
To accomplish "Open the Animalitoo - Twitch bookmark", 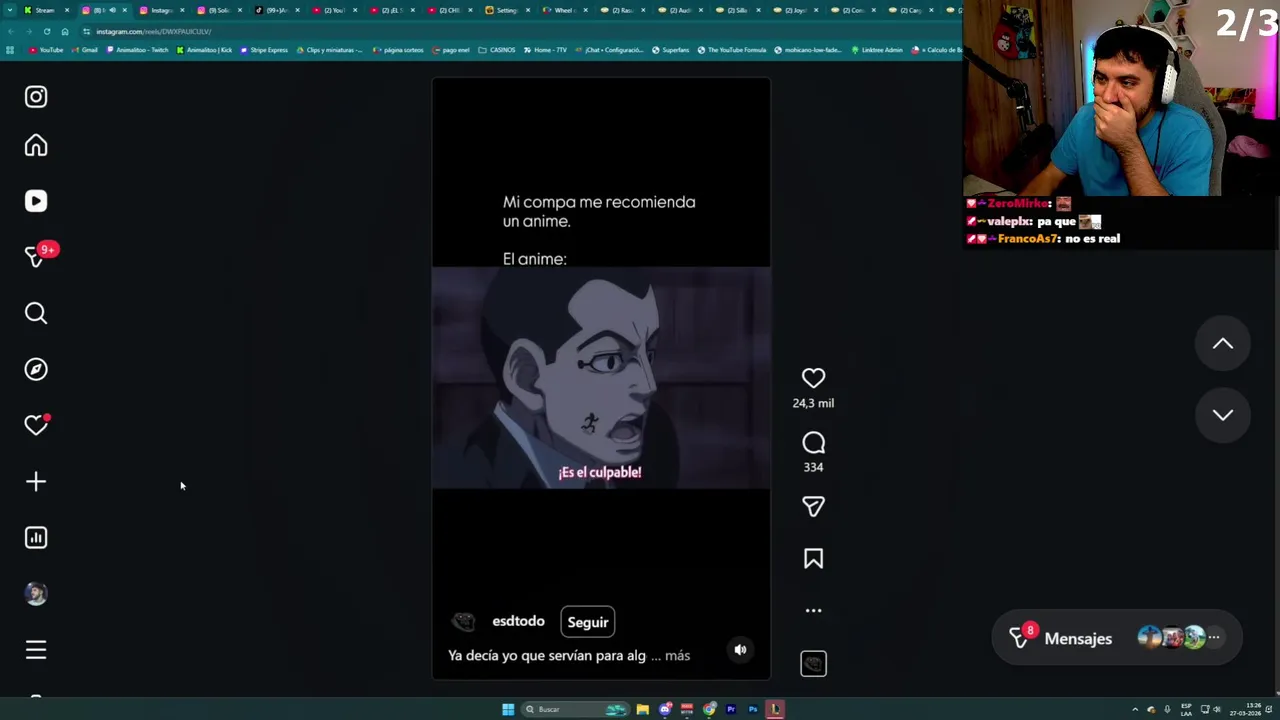I will (x=138, y=50).
